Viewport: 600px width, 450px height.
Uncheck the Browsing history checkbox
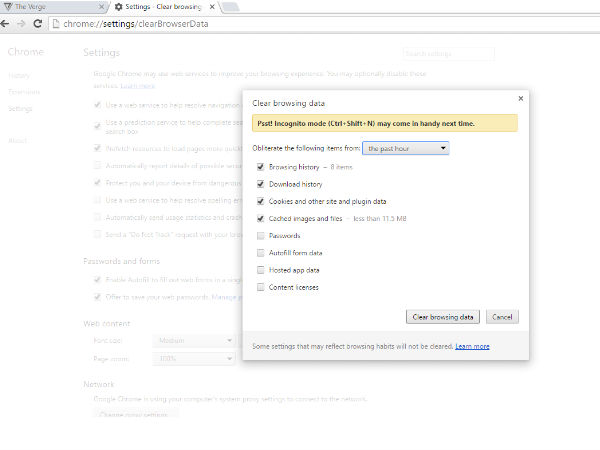[261, 167]
